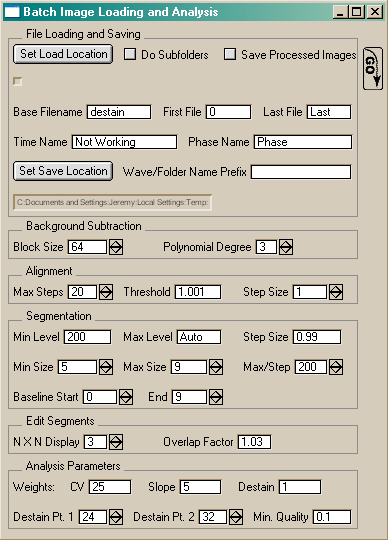Click the Segmentation Step Size field
Viewport: 388px width, 540px height.
pyautogui.click(x=317, y=337)
